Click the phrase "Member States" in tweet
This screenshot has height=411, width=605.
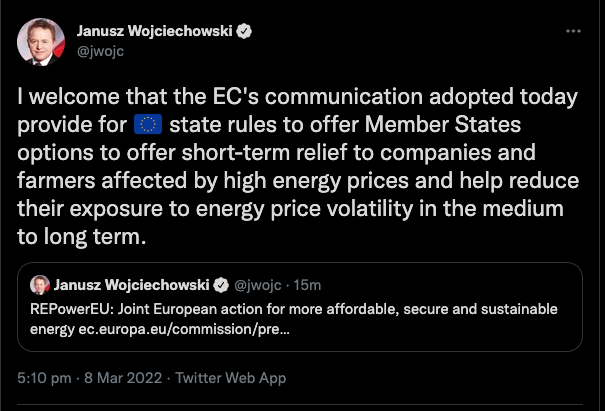tap(443, 124)
